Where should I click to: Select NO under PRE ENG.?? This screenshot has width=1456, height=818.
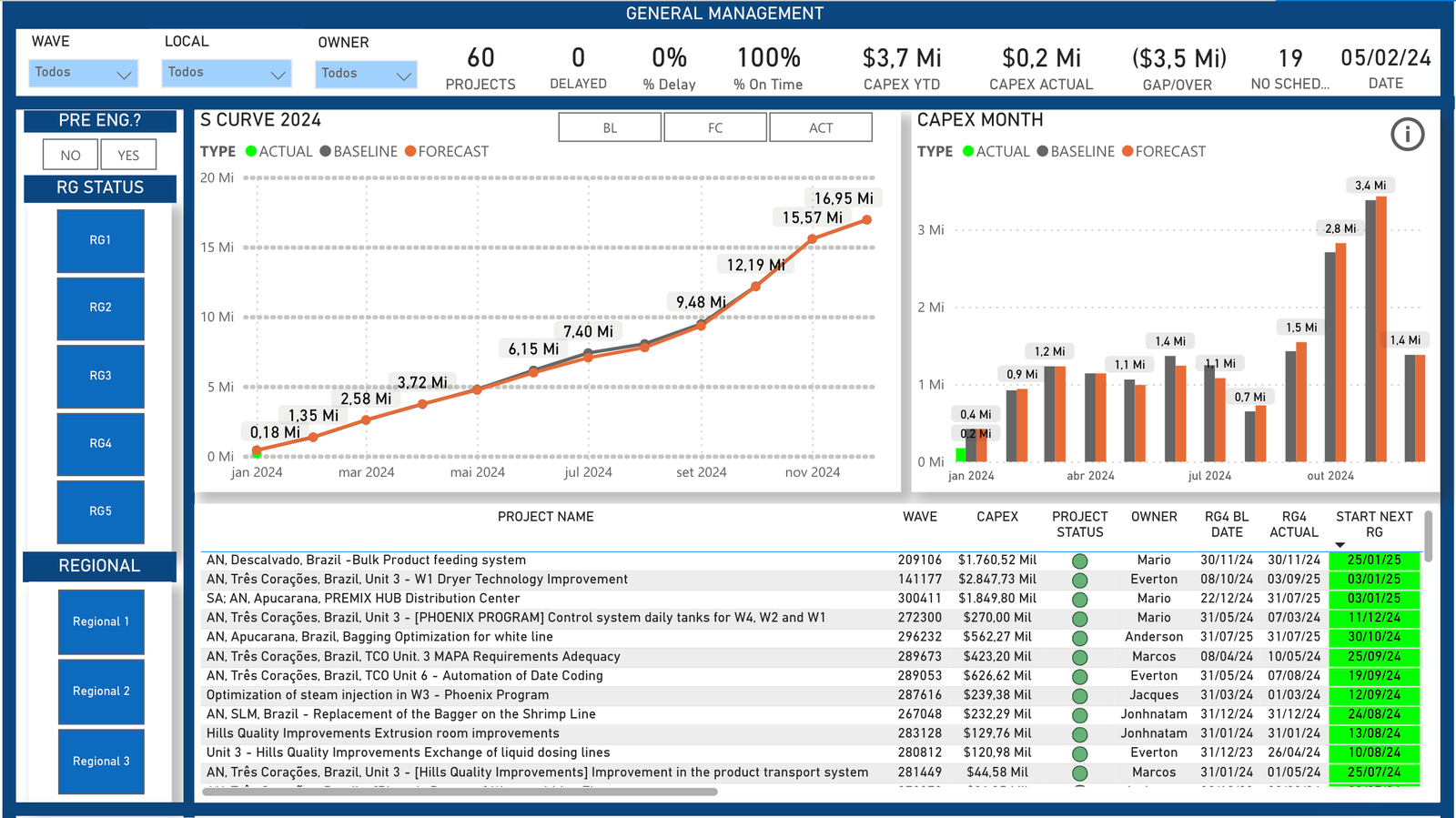pyautogui.click(x=70, y=155)
